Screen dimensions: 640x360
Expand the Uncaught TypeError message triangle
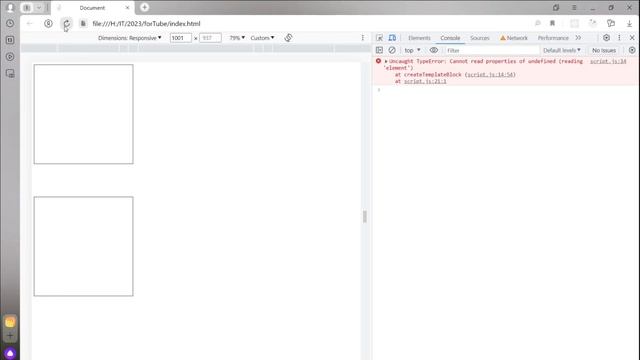[386, 61]
